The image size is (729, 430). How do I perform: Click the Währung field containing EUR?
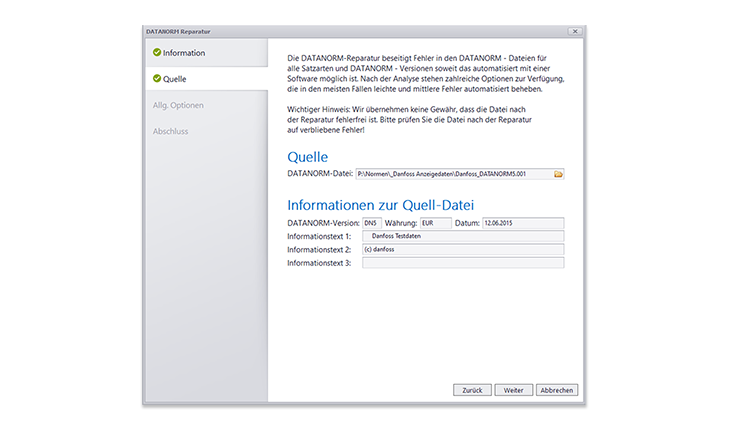(436, 223)
